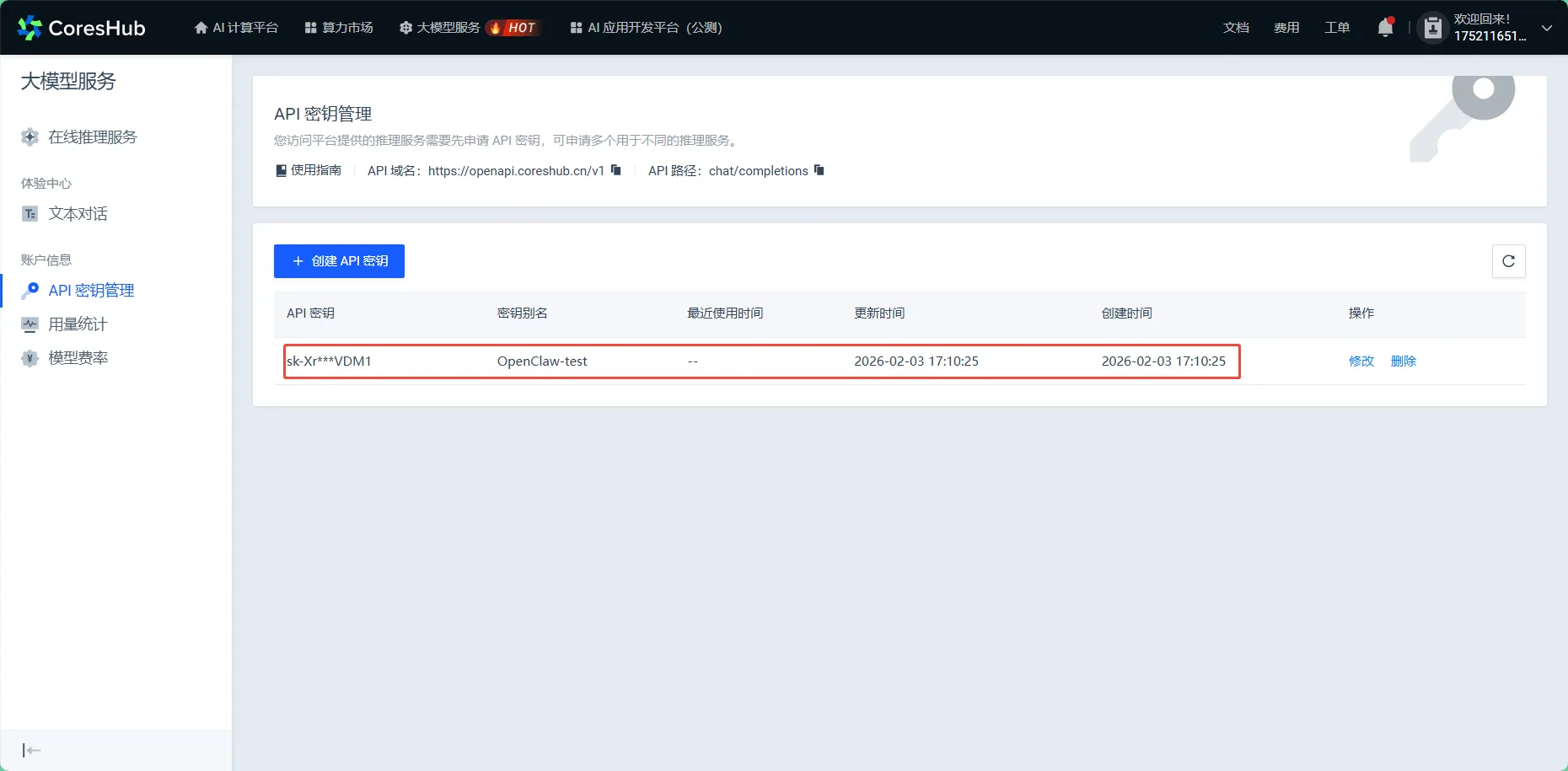Image resolution: width=1568 pixels, height=771 pixels.
Task: Copy the chat/completions API path
Action: point(819,170)
